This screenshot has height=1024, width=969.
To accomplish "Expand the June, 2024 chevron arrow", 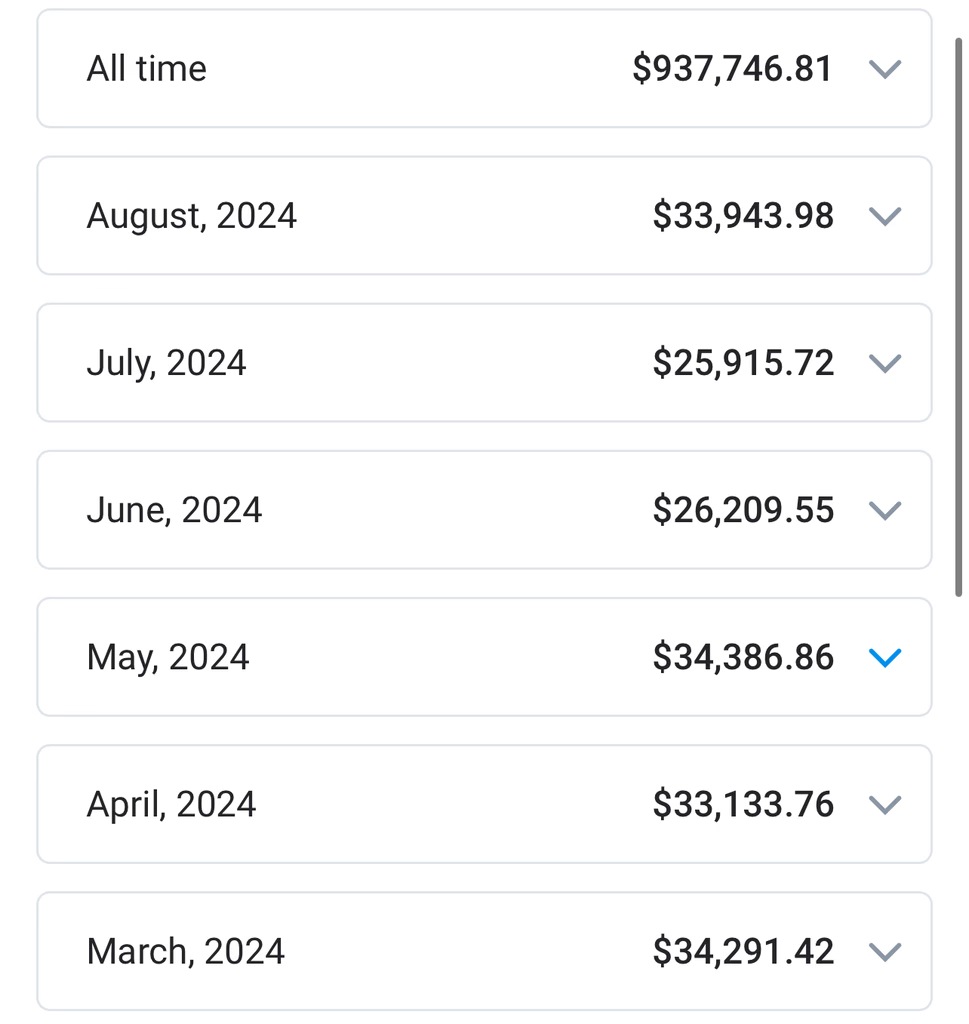I will [x=885, y=510].
